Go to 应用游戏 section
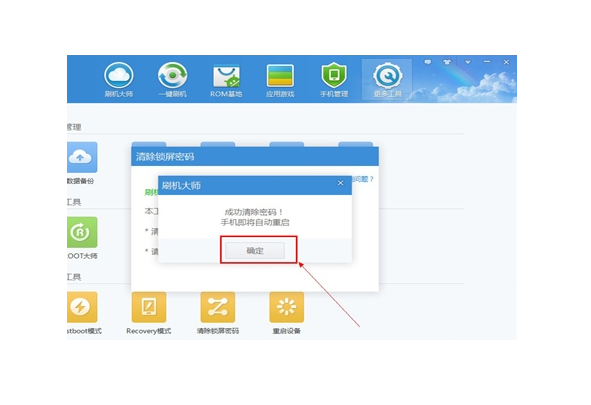The width and height of the screenshot is (591, 405). point(280,80)
